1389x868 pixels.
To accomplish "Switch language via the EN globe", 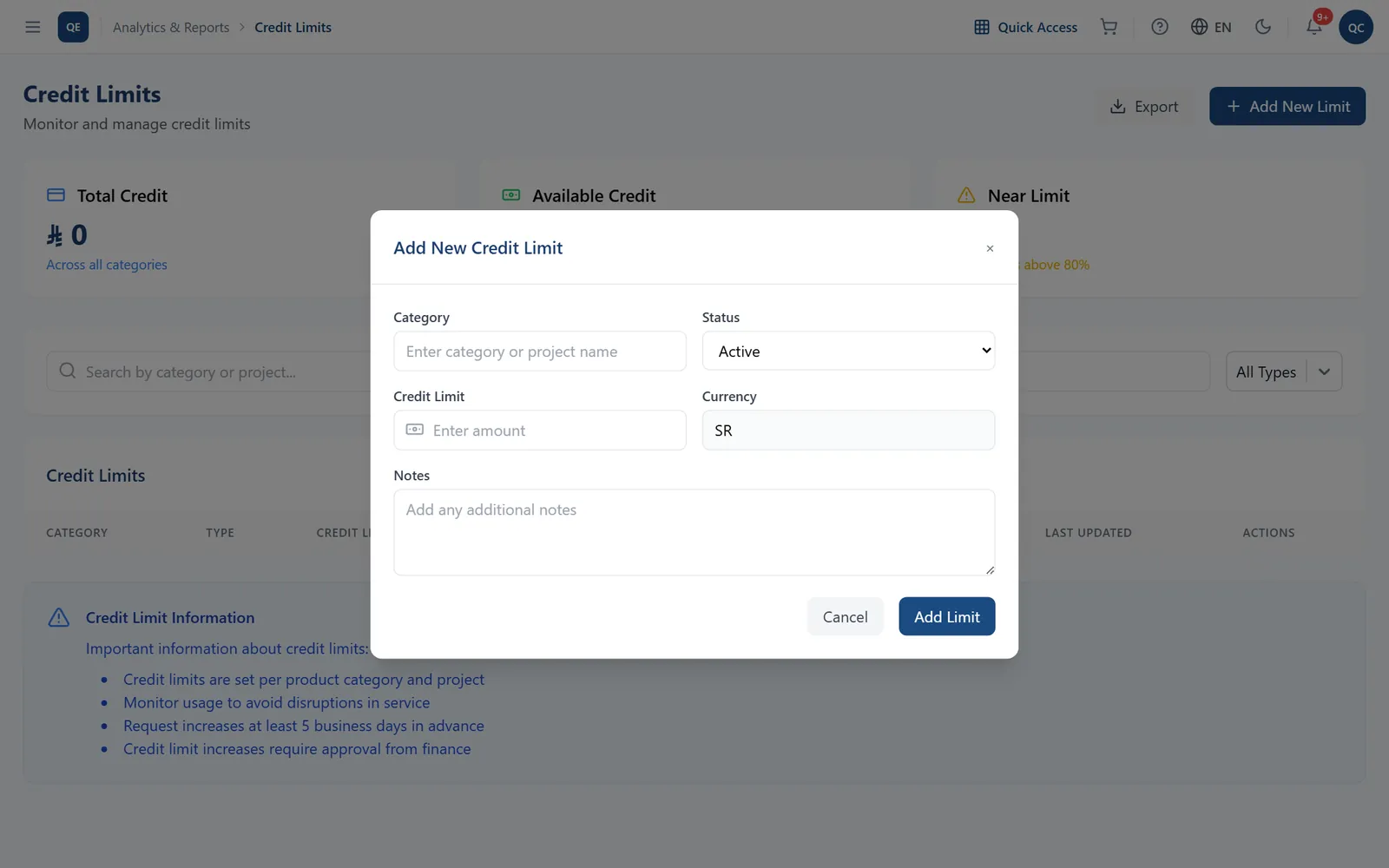I will pos(1211,27).
